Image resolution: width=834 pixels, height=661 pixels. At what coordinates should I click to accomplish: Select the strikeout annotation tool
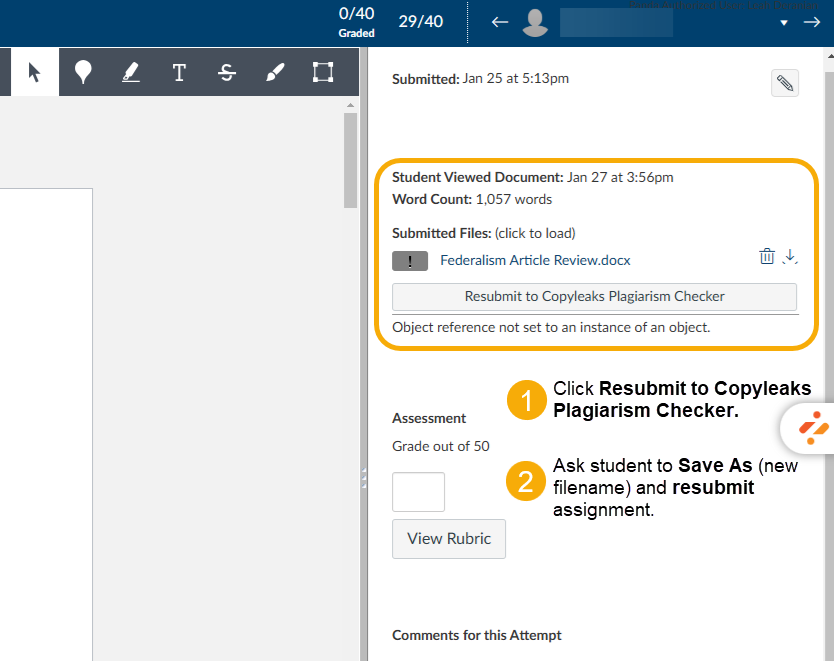coord(227,72)
